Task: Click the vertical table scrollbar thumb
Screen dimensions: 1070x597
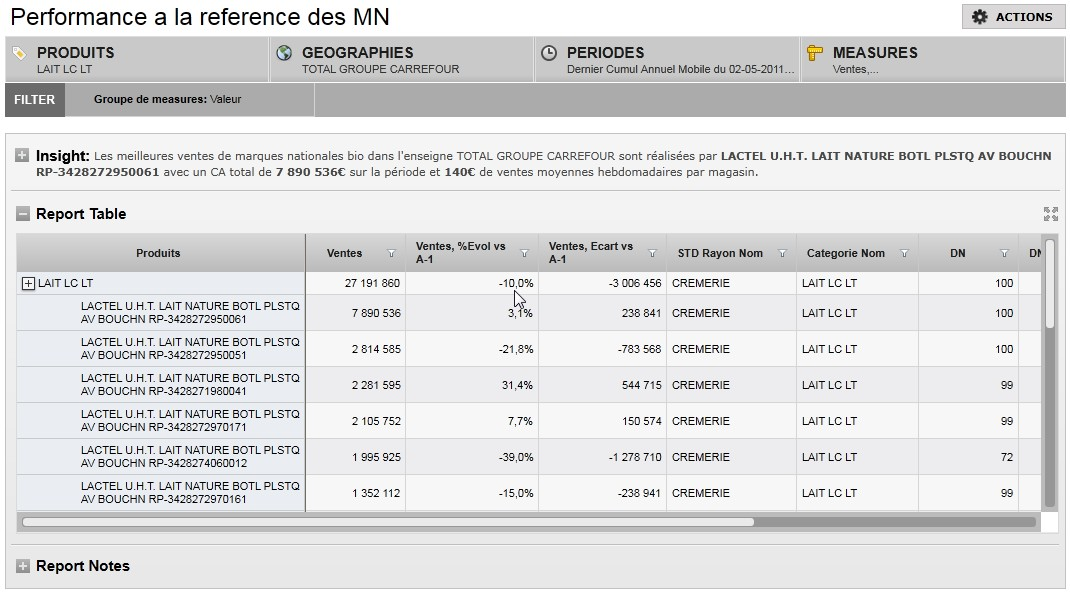Action: coord(1050,284)
